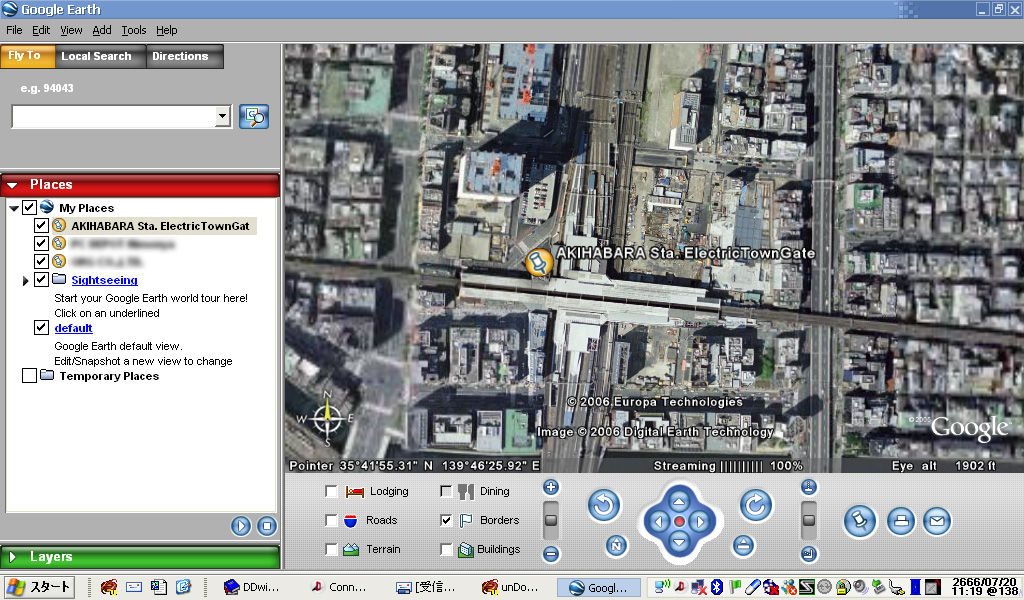Click the zoom slider handle
The image size is (1024, 600).
coord(551,520)
